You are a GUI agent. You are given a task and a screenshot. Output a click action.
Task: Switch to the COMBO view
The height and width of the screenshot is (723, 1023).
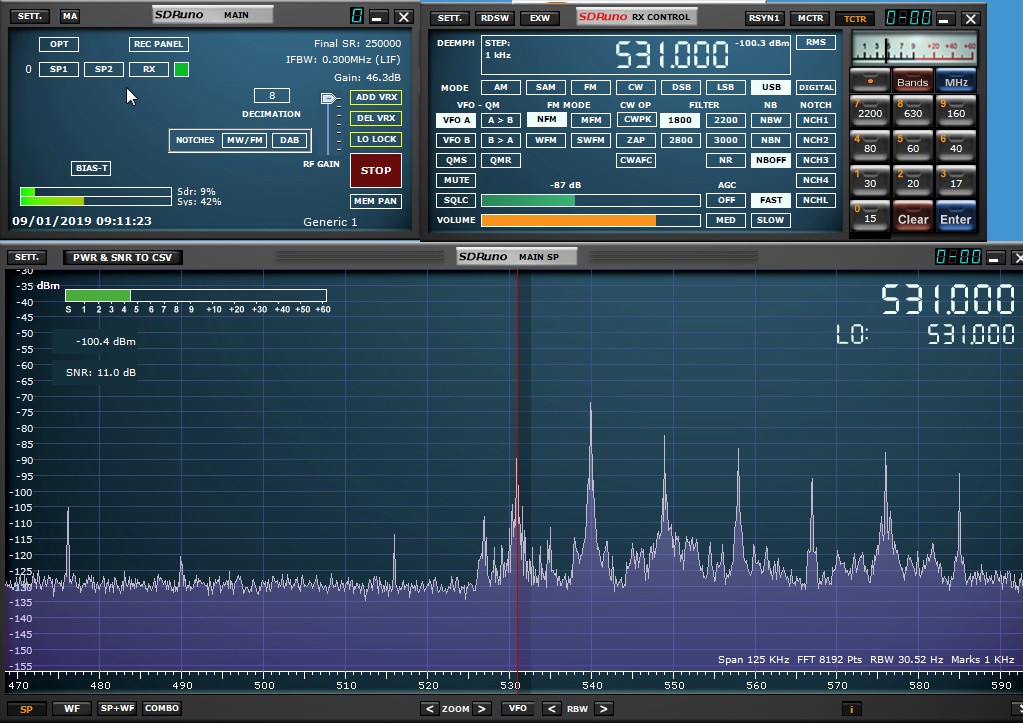click(162, 709)
